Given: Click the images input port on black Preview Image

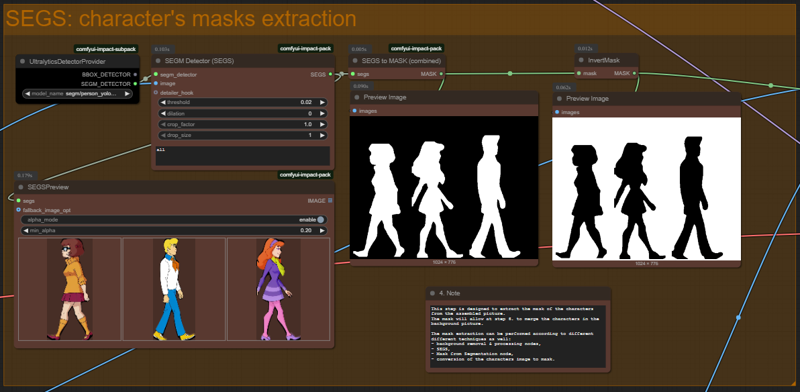Looking at the screenshot, I should pos(355,111).
